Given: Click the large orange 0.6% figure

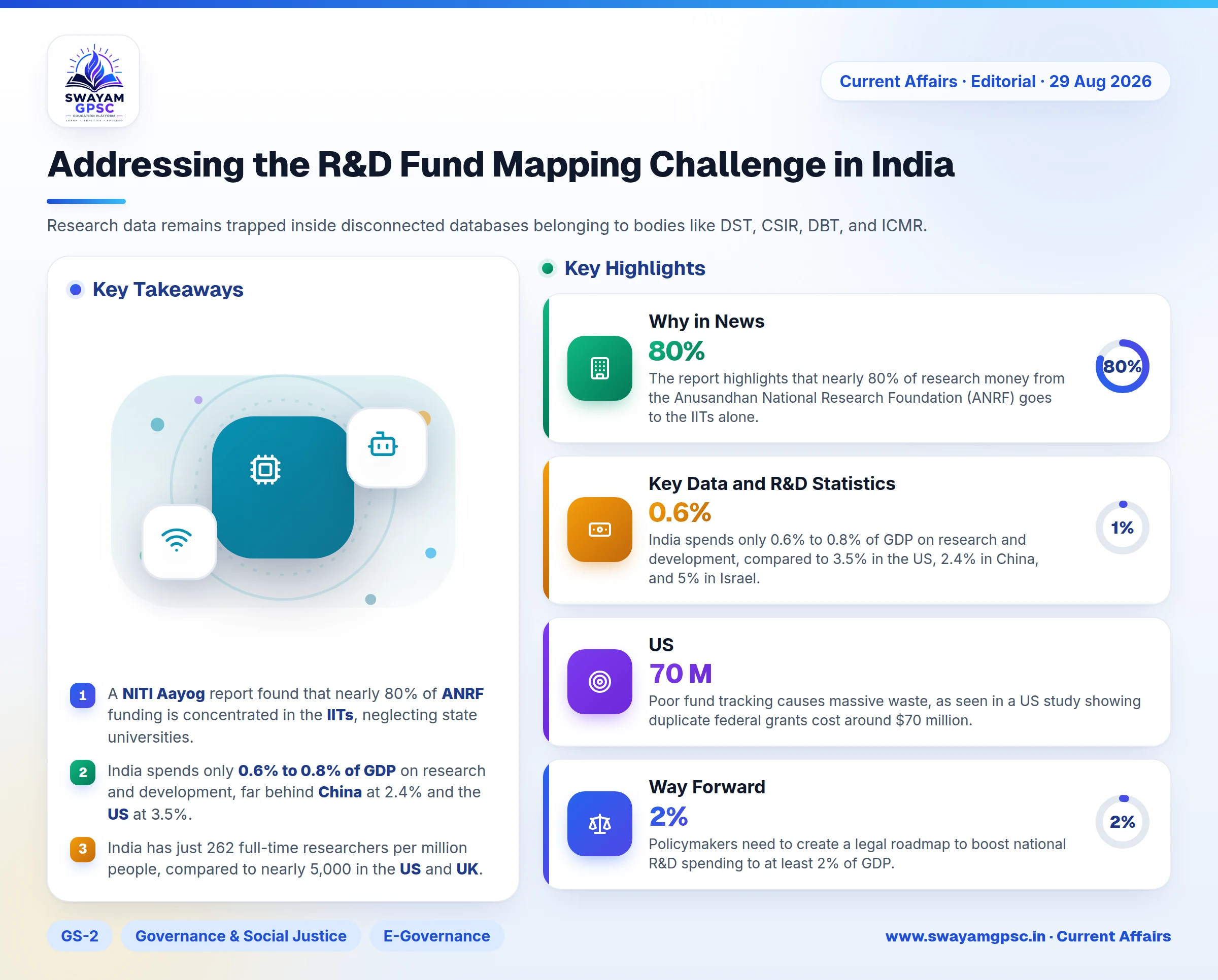Looking at the screenshot, I should pos(680,513).
